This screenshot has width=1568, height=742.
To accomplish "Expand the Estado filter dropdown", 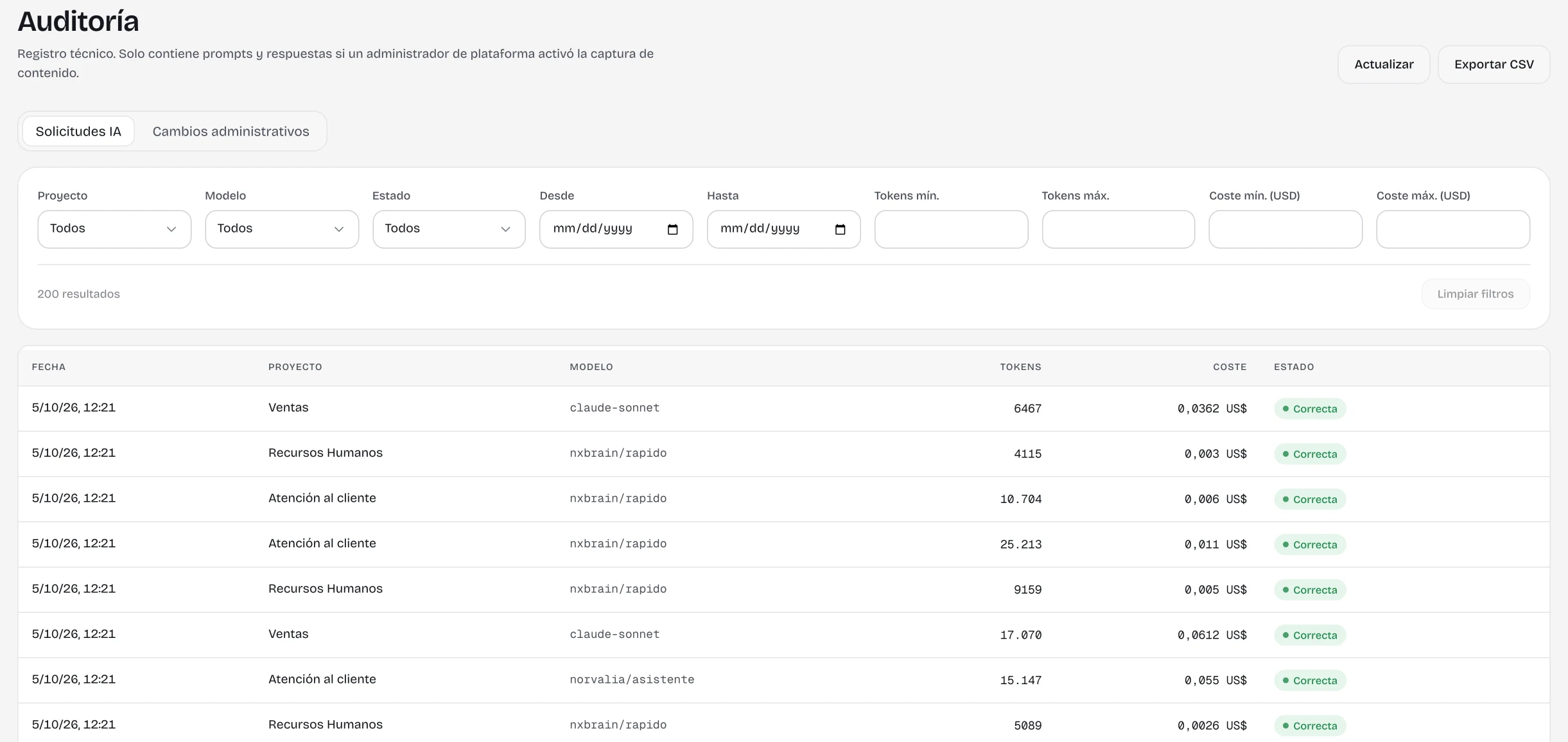I will click(449, 229).
